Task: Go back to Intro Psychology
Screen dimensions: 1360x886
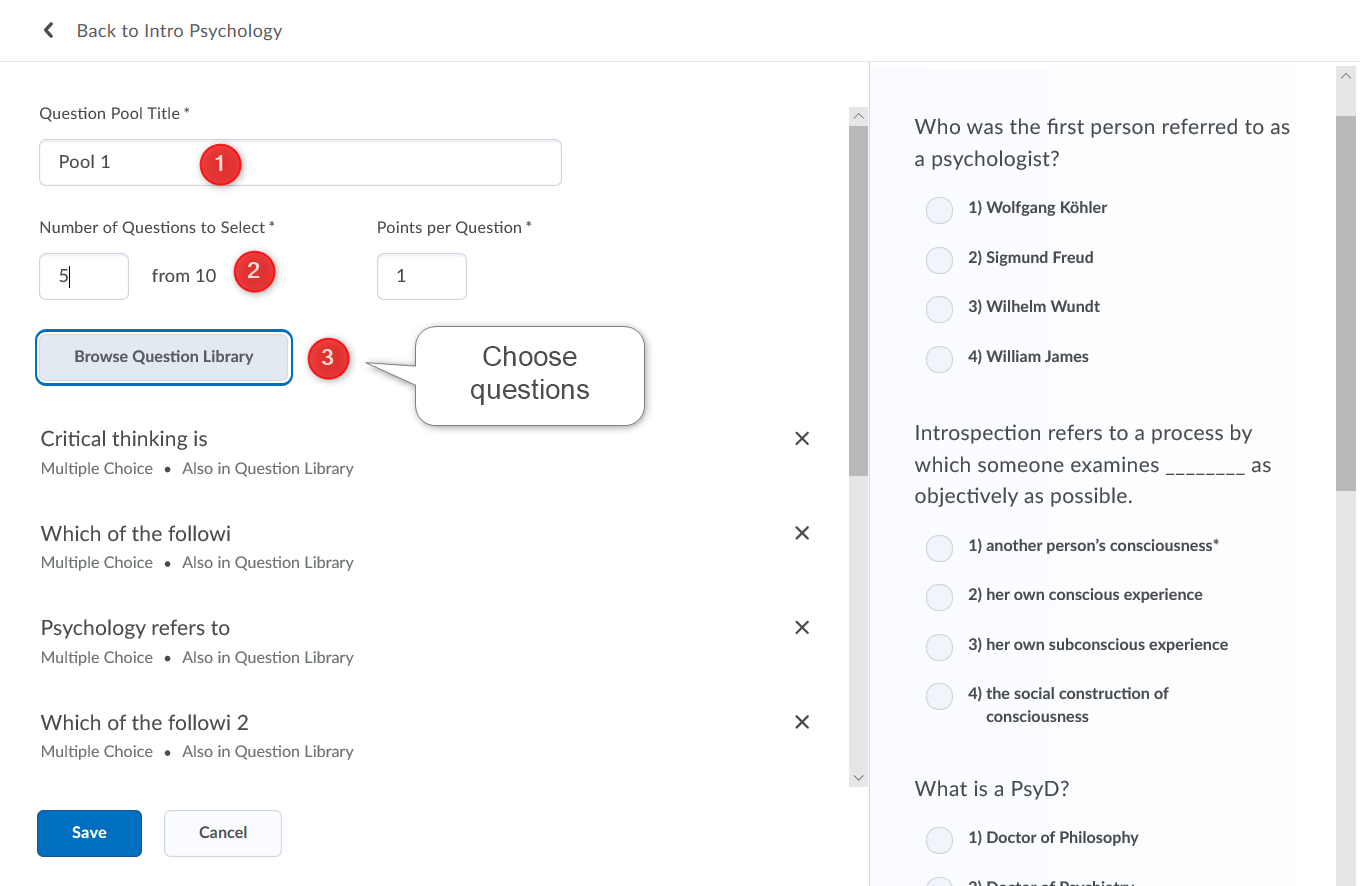Action: 179,31
